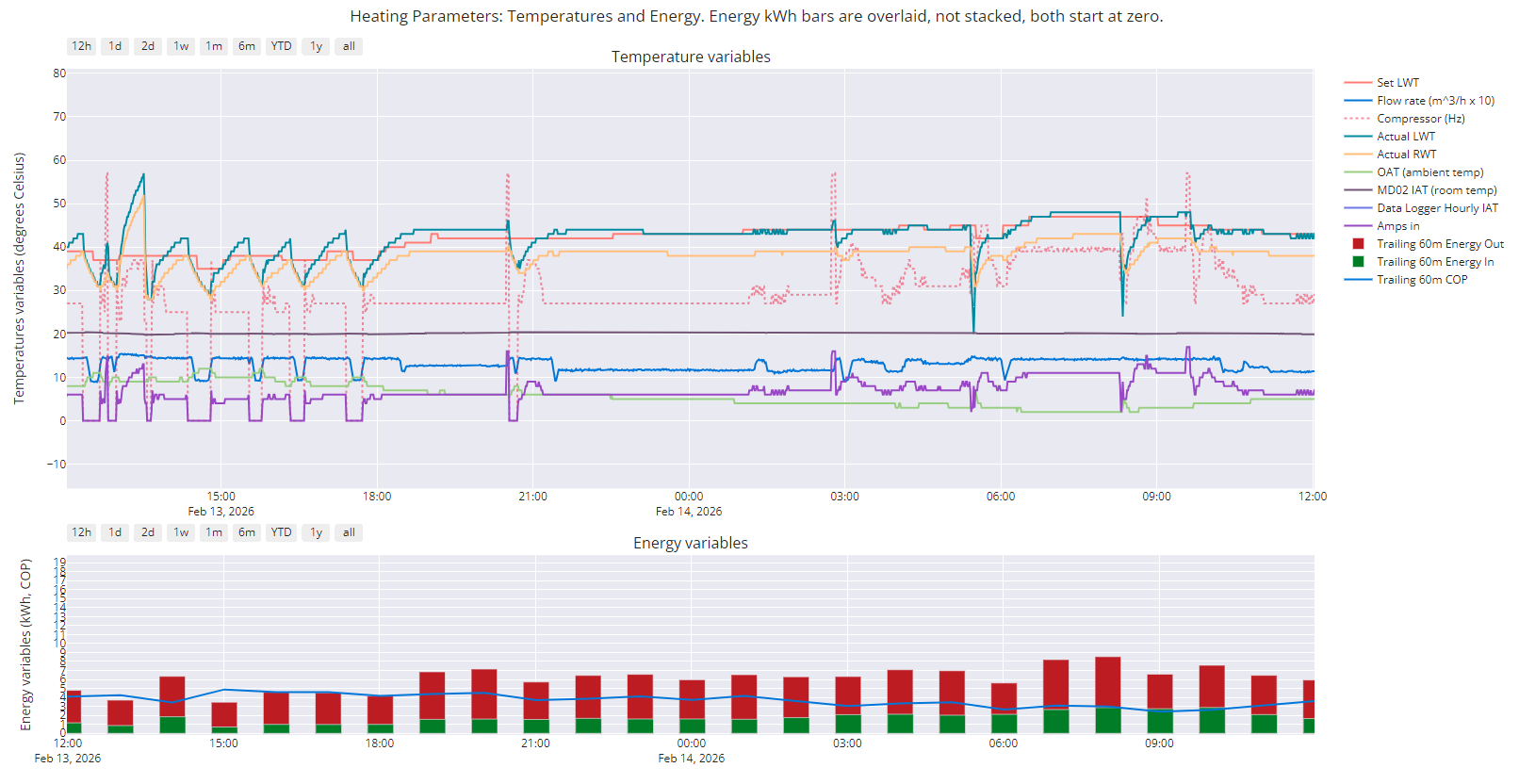1519x784 pixels.
Task: Hide OAT (ambient temp) from the legend
Action: [1429, 172]
